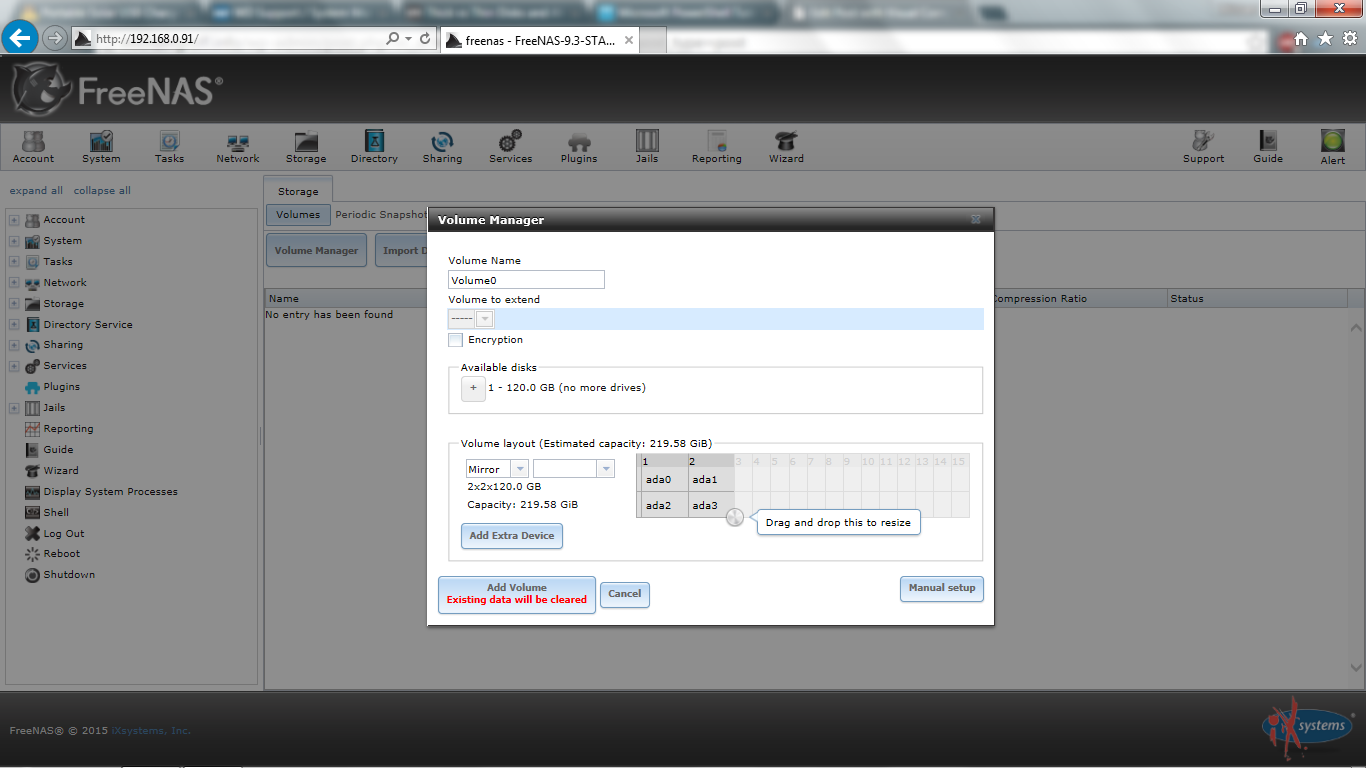Image resolution: width=1366 pixels, height=768 pixels.
Task: Open the Plugins toolbar icon
Action: [578, 146]
